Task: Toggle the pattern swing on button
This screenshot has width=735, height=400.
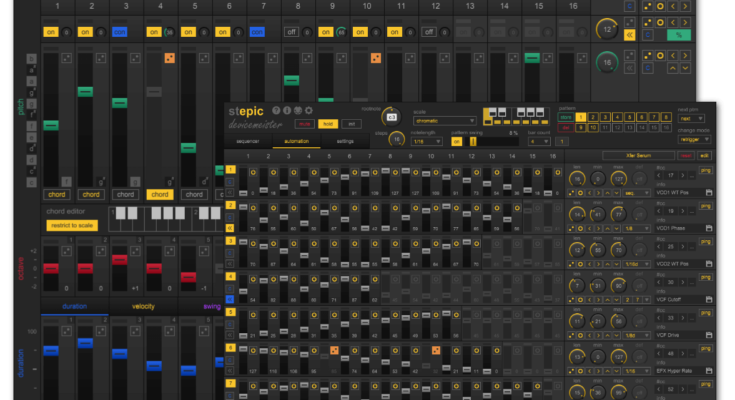Action: point(456,141)
